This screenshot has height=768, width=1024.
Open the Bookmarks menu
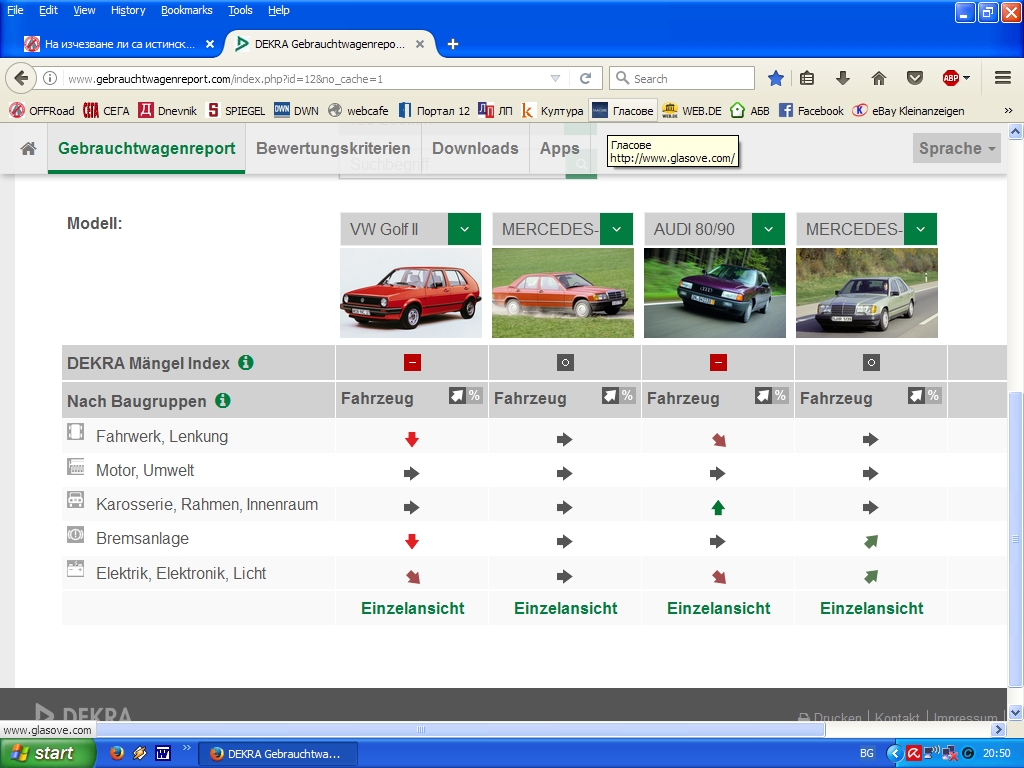point(186,10)
